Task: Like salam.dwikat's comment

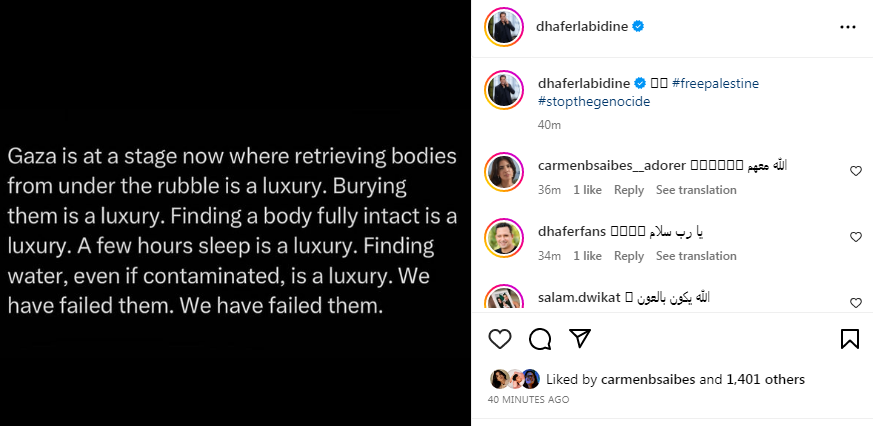Action: pyautogui.click(x=855, y=302)
